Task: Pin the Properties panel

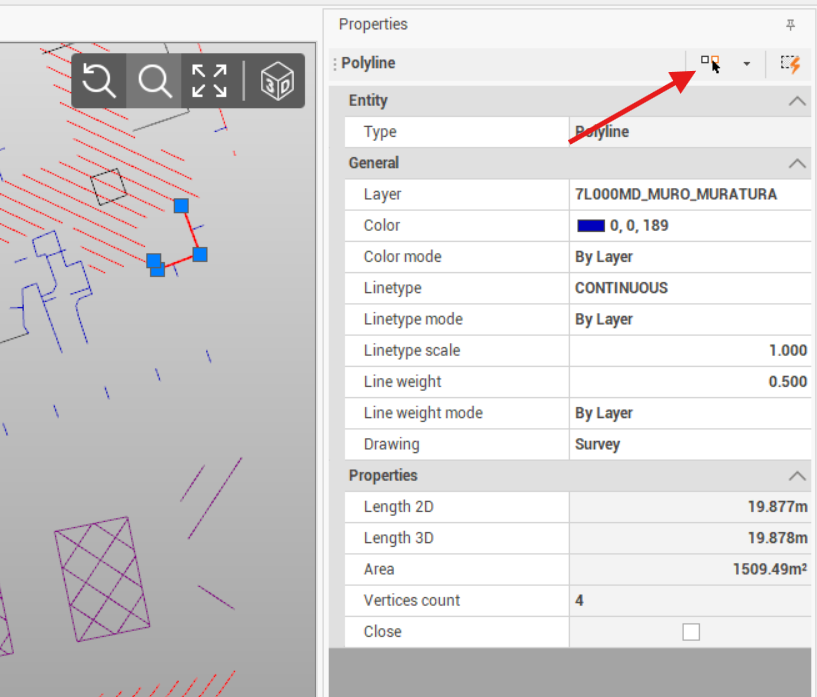Action: [791, 25]
